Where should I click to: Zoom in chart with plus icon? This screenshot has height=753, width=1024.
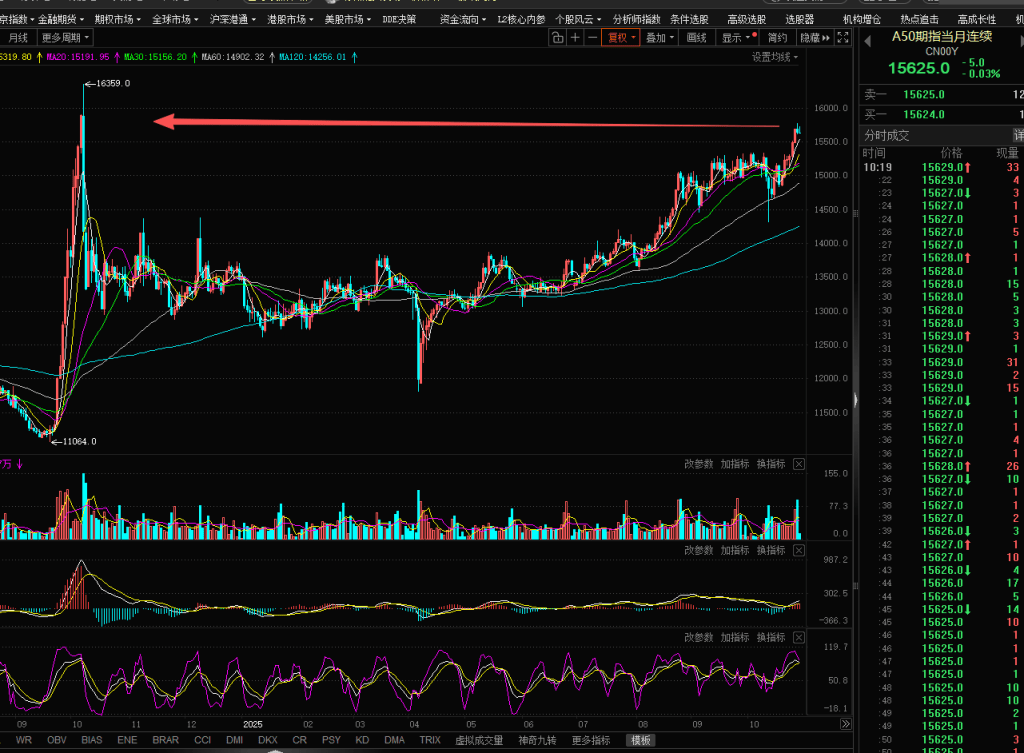[x=575, y=38]
